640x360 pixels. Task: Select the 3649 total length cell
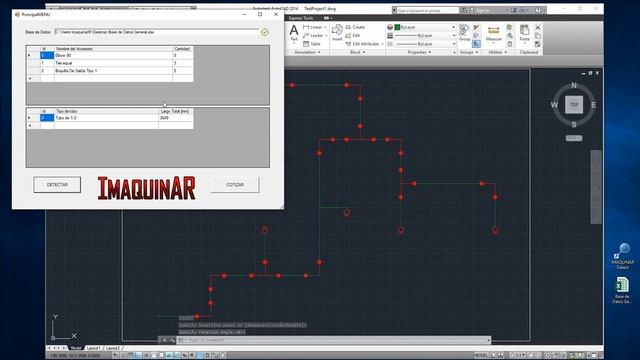[176, 118]
